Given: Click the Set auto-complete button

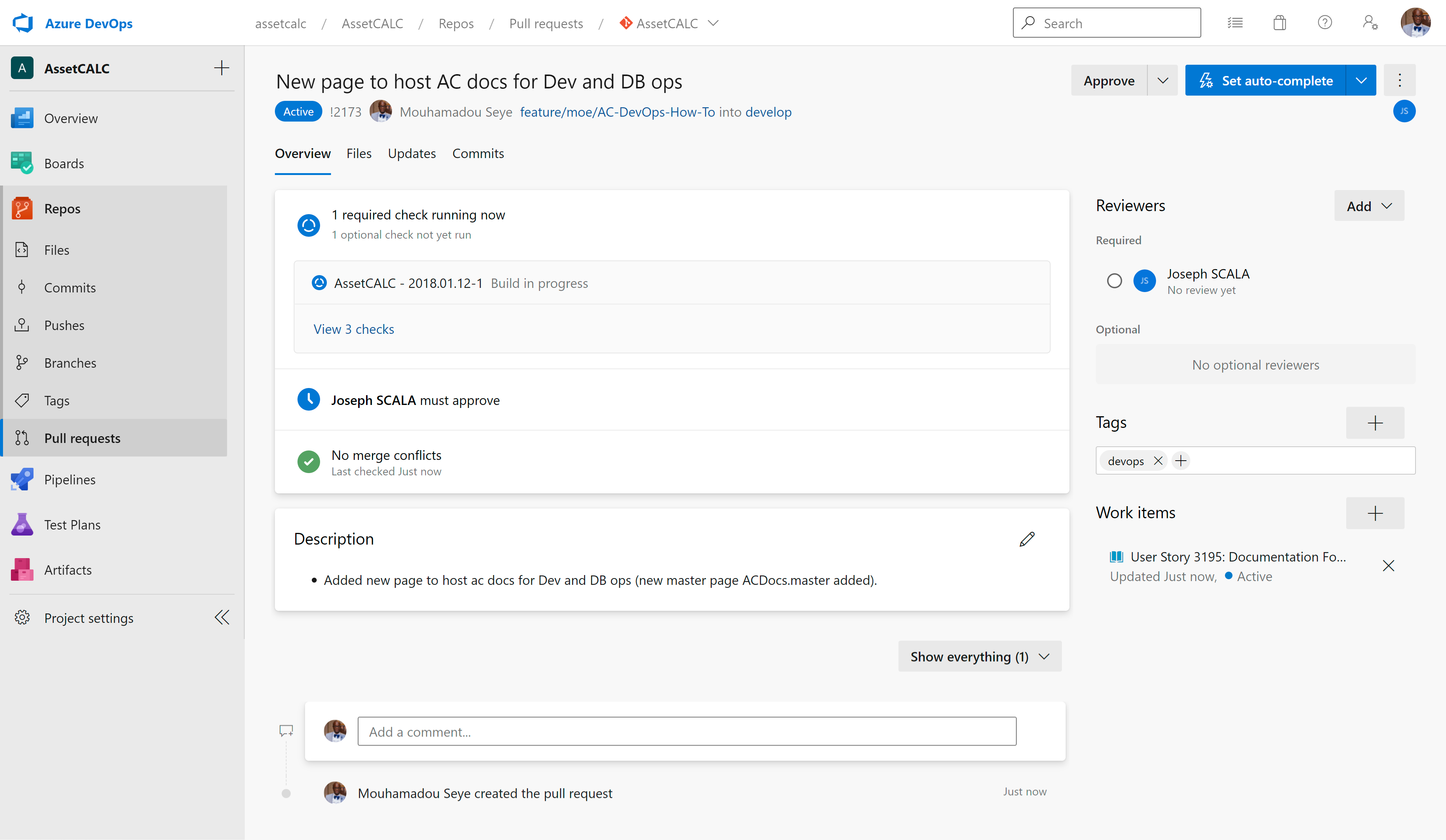Looking at the screenshot, I should click(1265, 80).
